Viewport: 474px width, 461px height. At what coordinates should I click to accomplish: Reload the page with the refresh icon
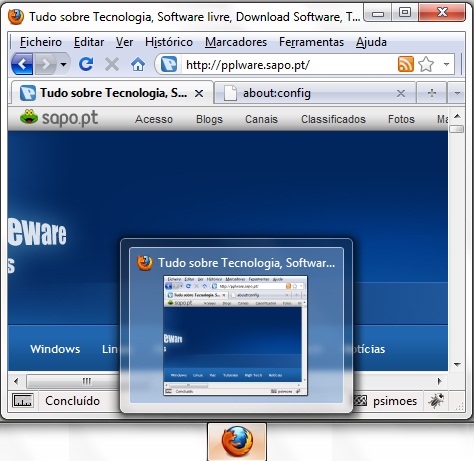click(x=86, y=64)
